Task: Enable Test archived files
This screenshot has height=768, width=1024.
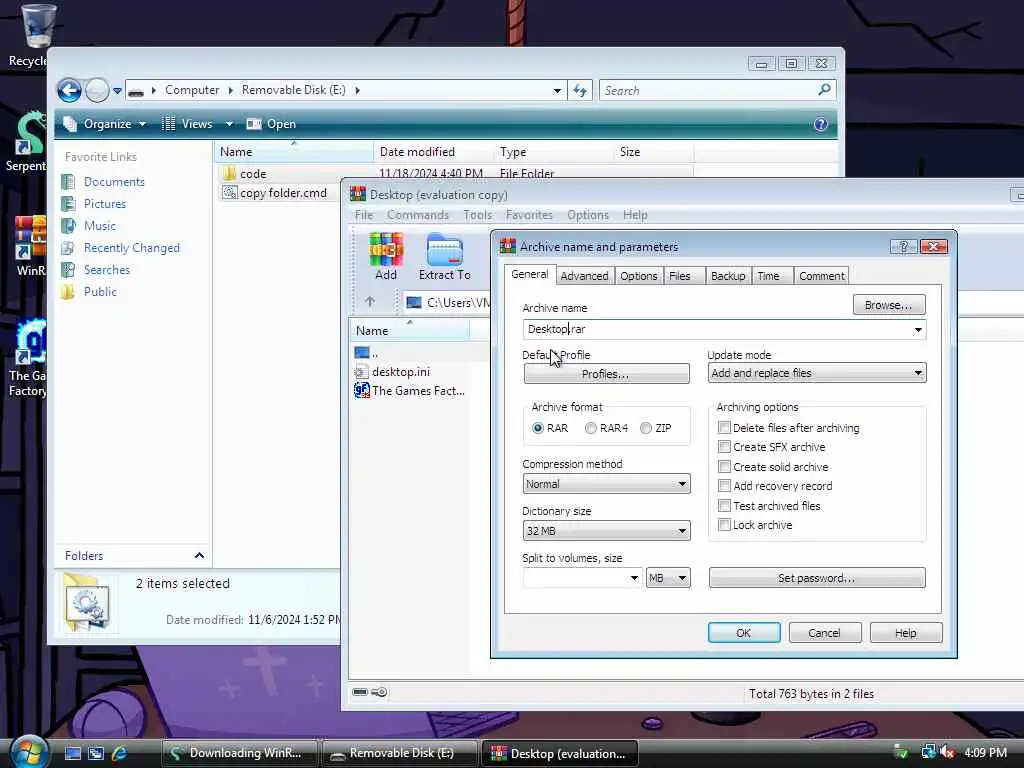Action: point(724,505)
